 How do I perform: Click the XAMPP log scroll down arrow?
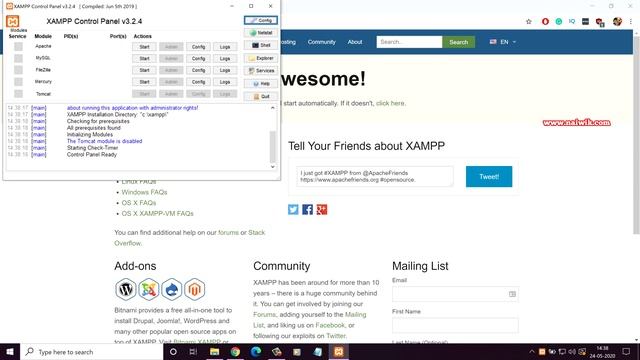pyautogui.click(x=273, y=167)
